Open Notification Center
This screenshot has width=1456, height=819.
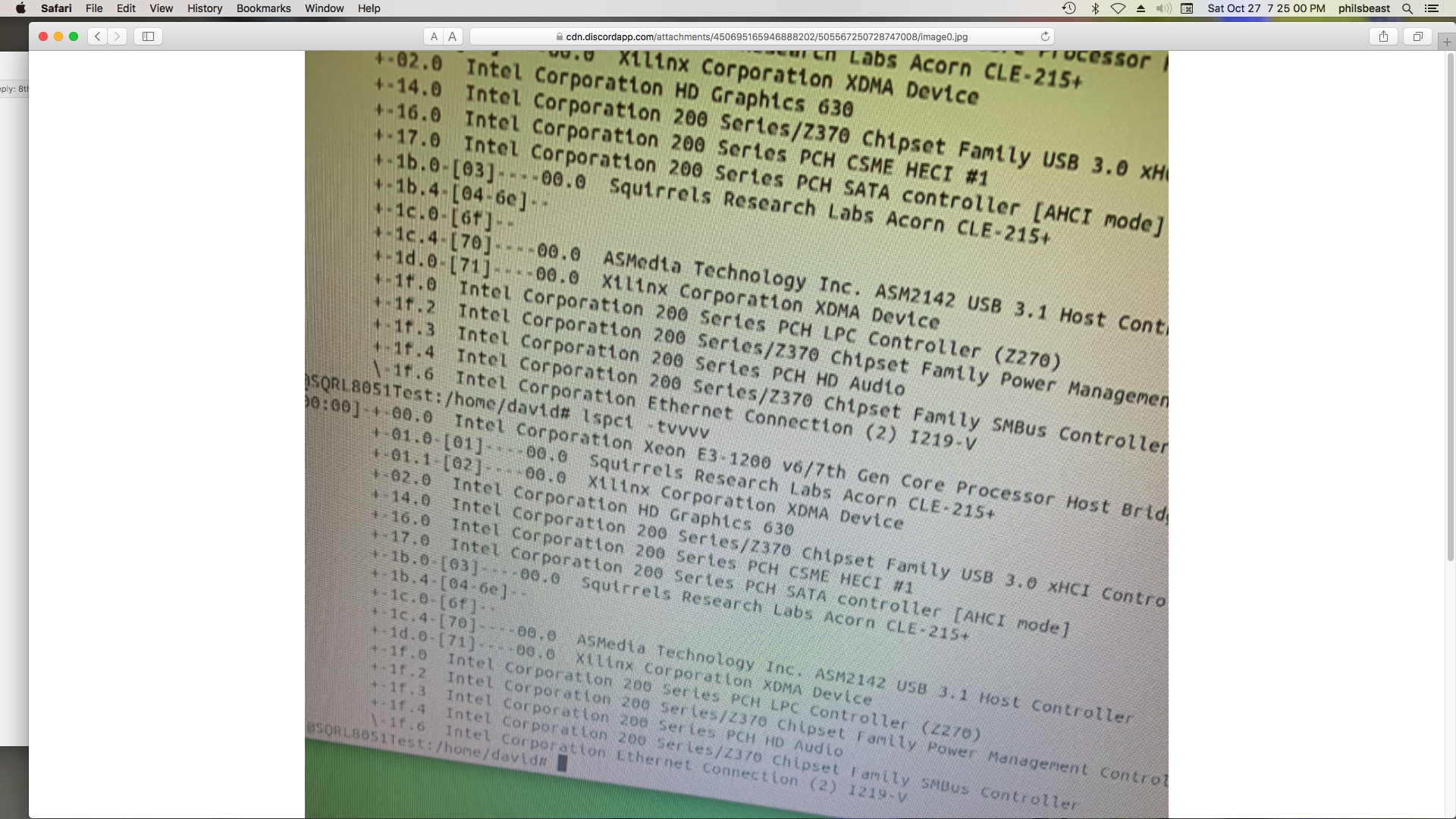point(1432,8)
